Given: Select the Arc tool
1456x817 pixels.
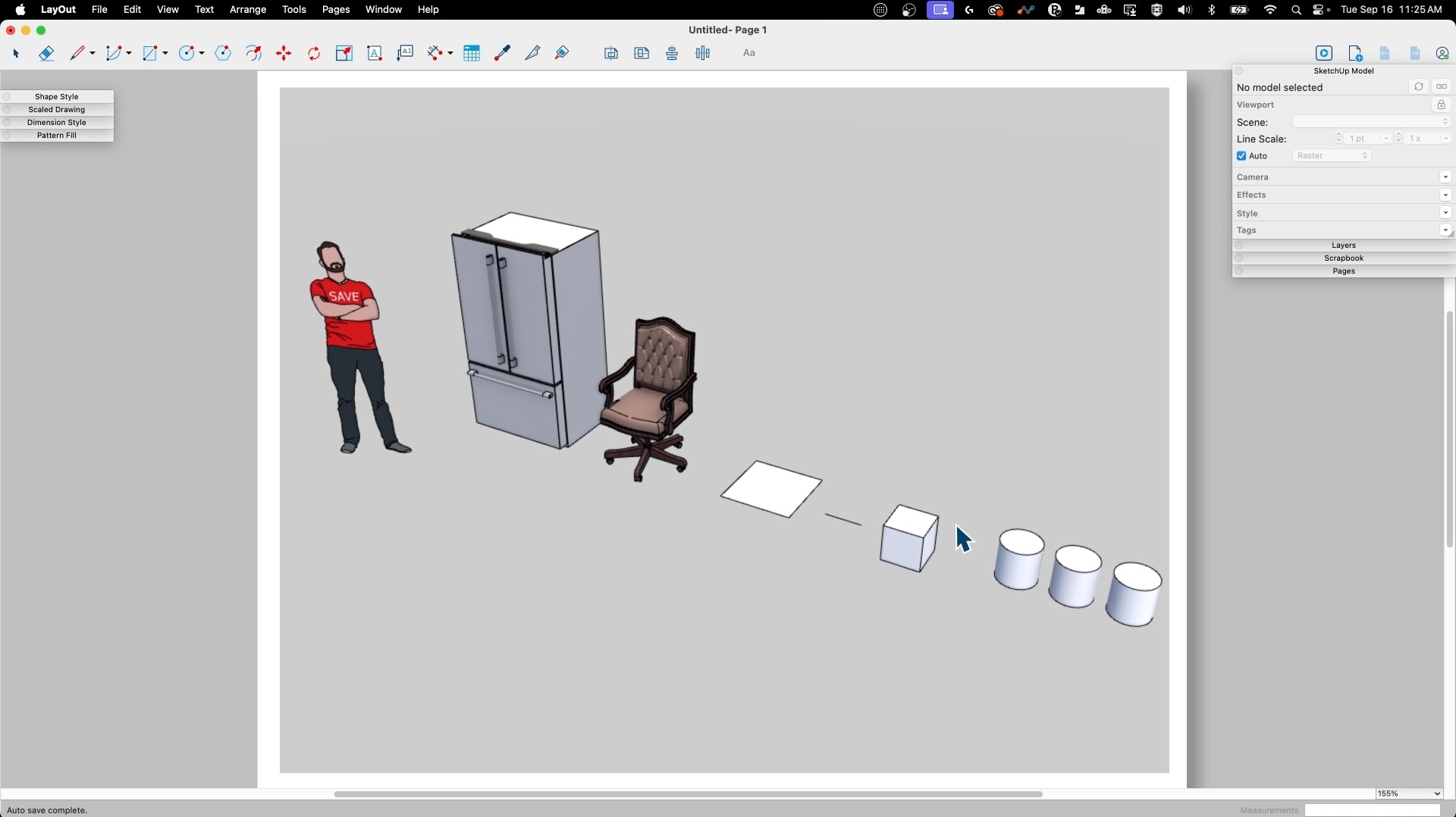Looking at the screenshot, I should coord(115,54).
